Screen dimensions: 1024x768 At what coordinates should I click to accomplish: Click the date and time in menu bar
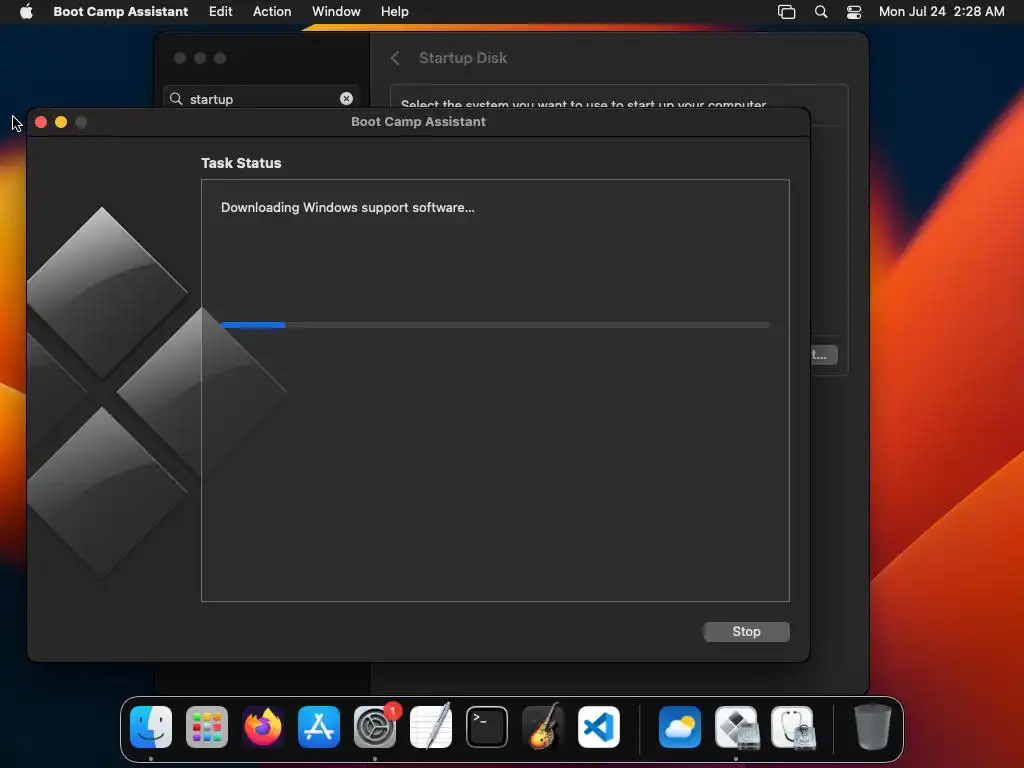point(941,11)
